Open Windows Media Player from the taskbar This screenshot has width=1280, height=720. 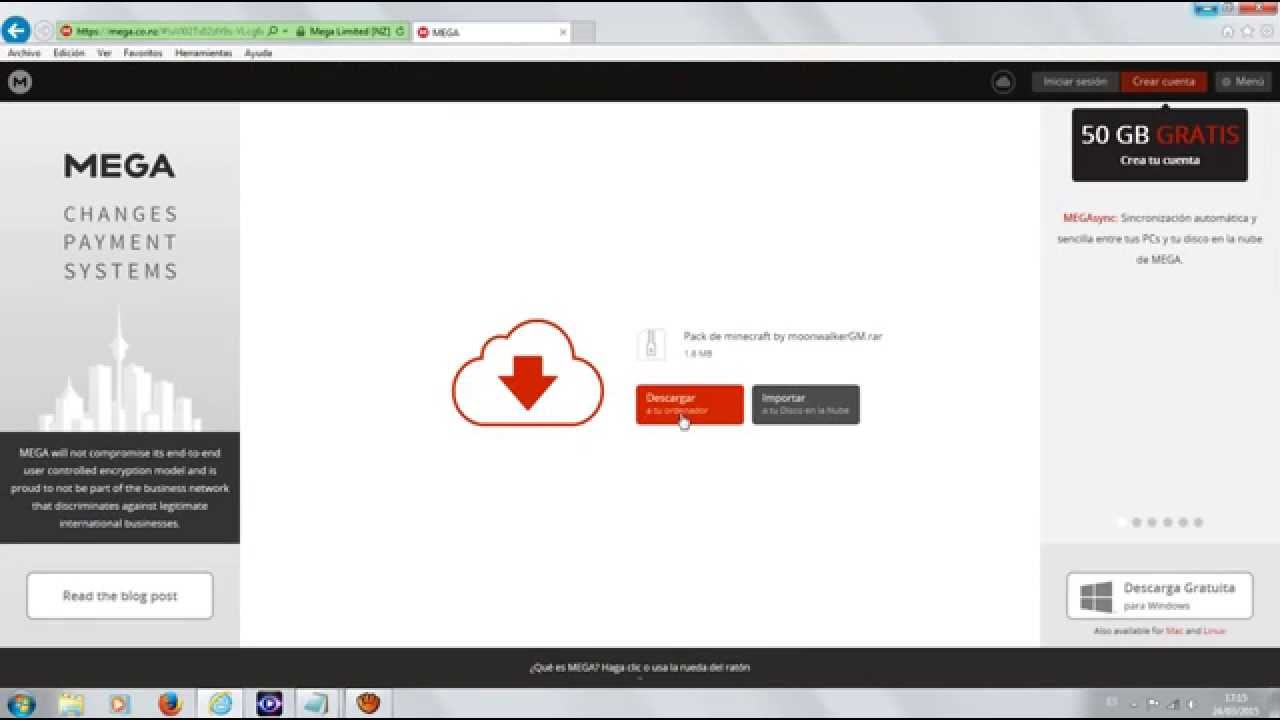point(120,704)
